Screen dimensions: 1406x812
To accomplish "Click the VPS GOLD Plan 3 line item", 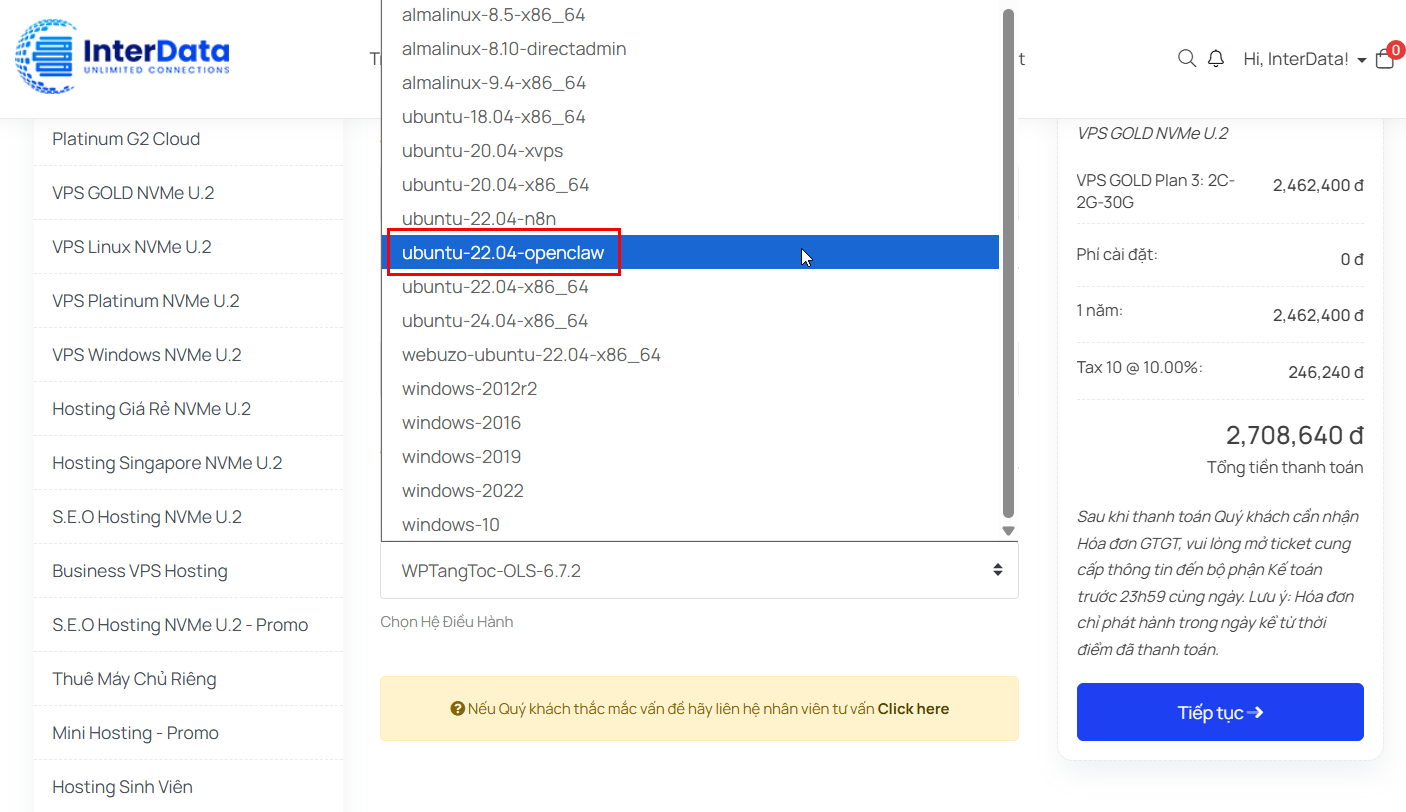I will coord(1156,191).
